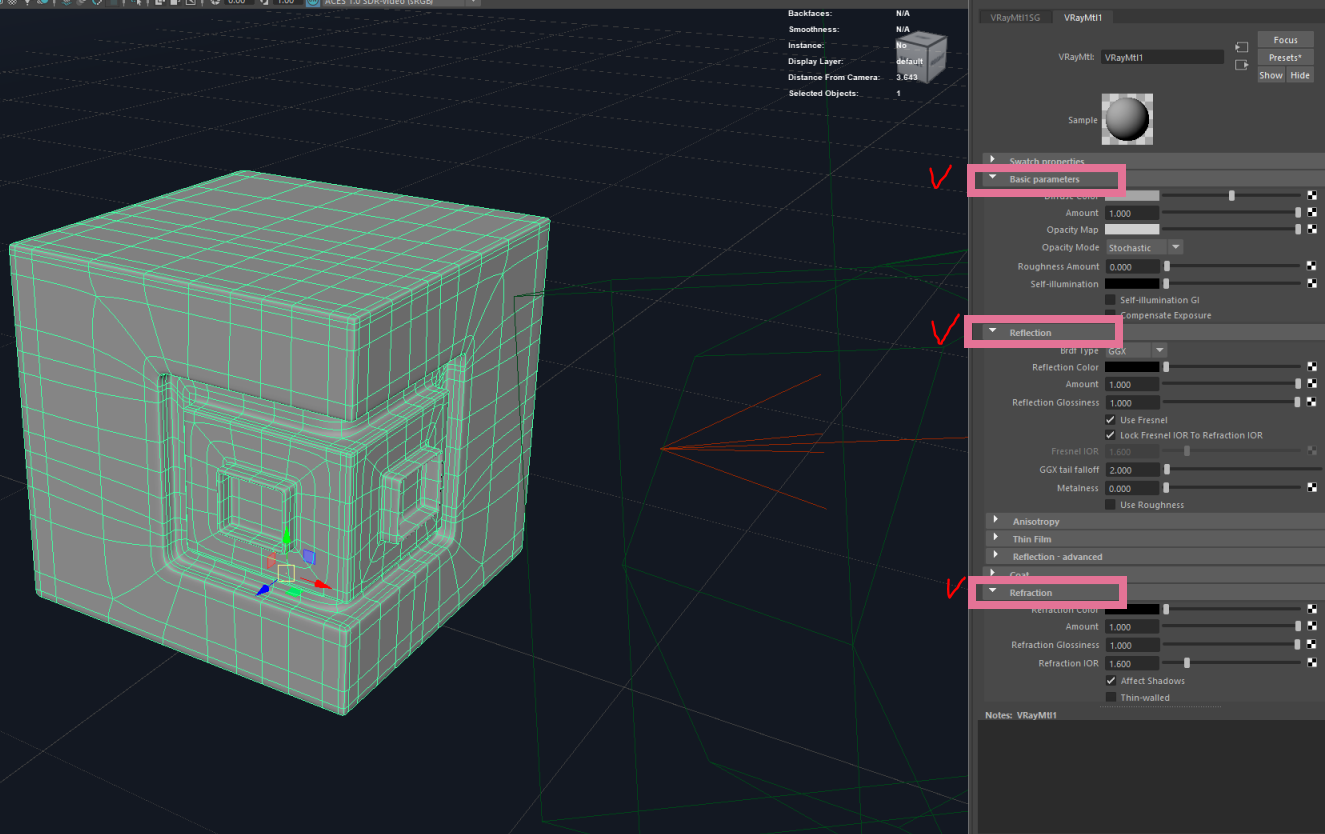Open the map button for Basic parameters Amount
The image size is (1325, 834).
[x=1311, y=213]
